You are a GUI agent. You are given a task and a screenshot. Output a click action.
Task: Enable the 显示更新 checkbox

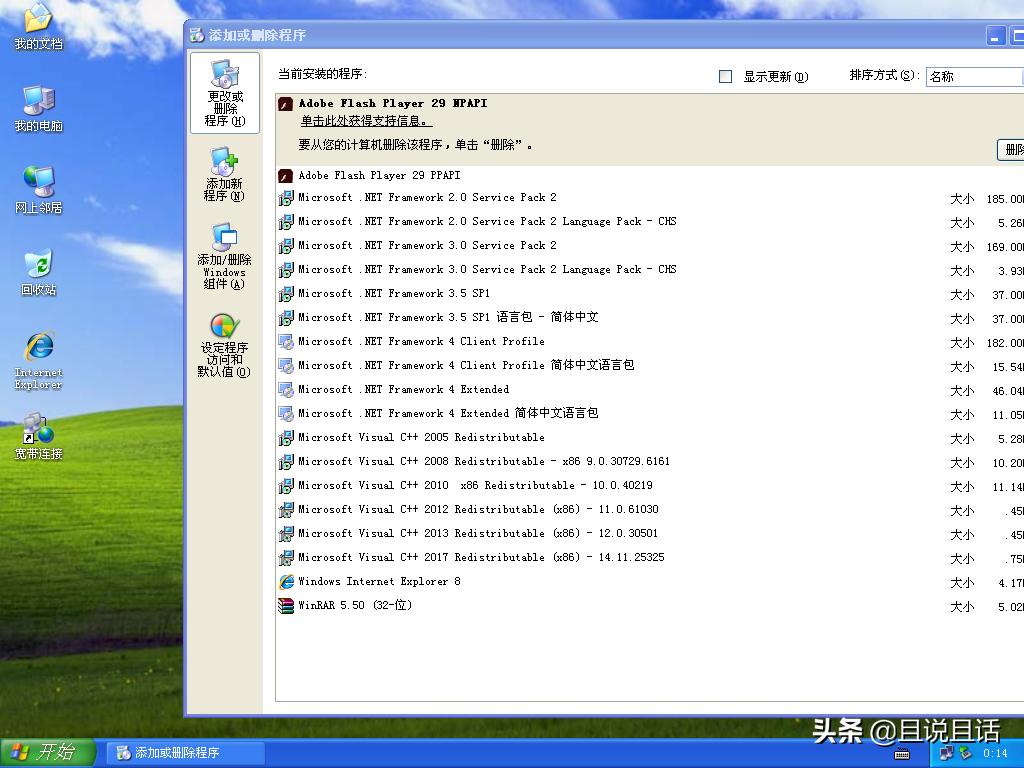click(x=725, y=76)
